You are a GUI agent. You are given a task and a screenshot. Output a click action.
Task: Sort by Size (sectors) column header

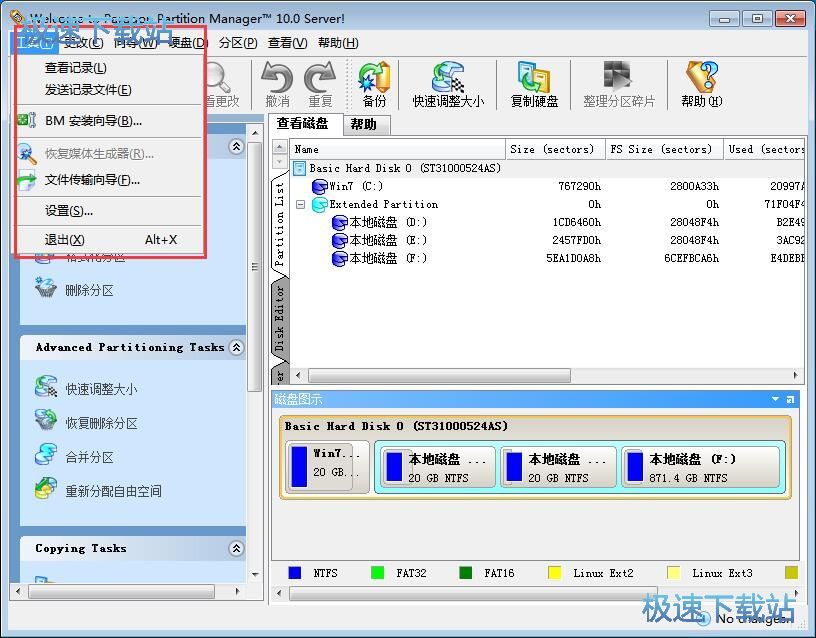click(555, 149)
